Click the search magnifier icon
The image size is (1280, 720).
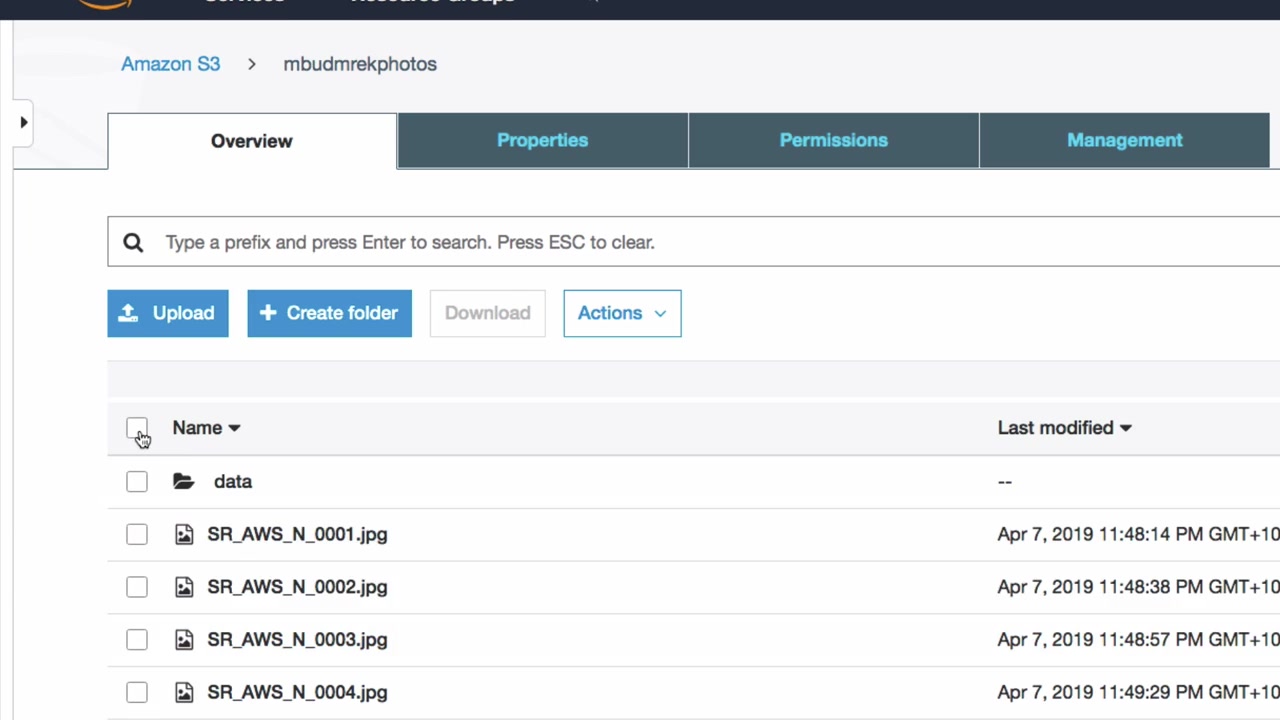click(133, 242)
